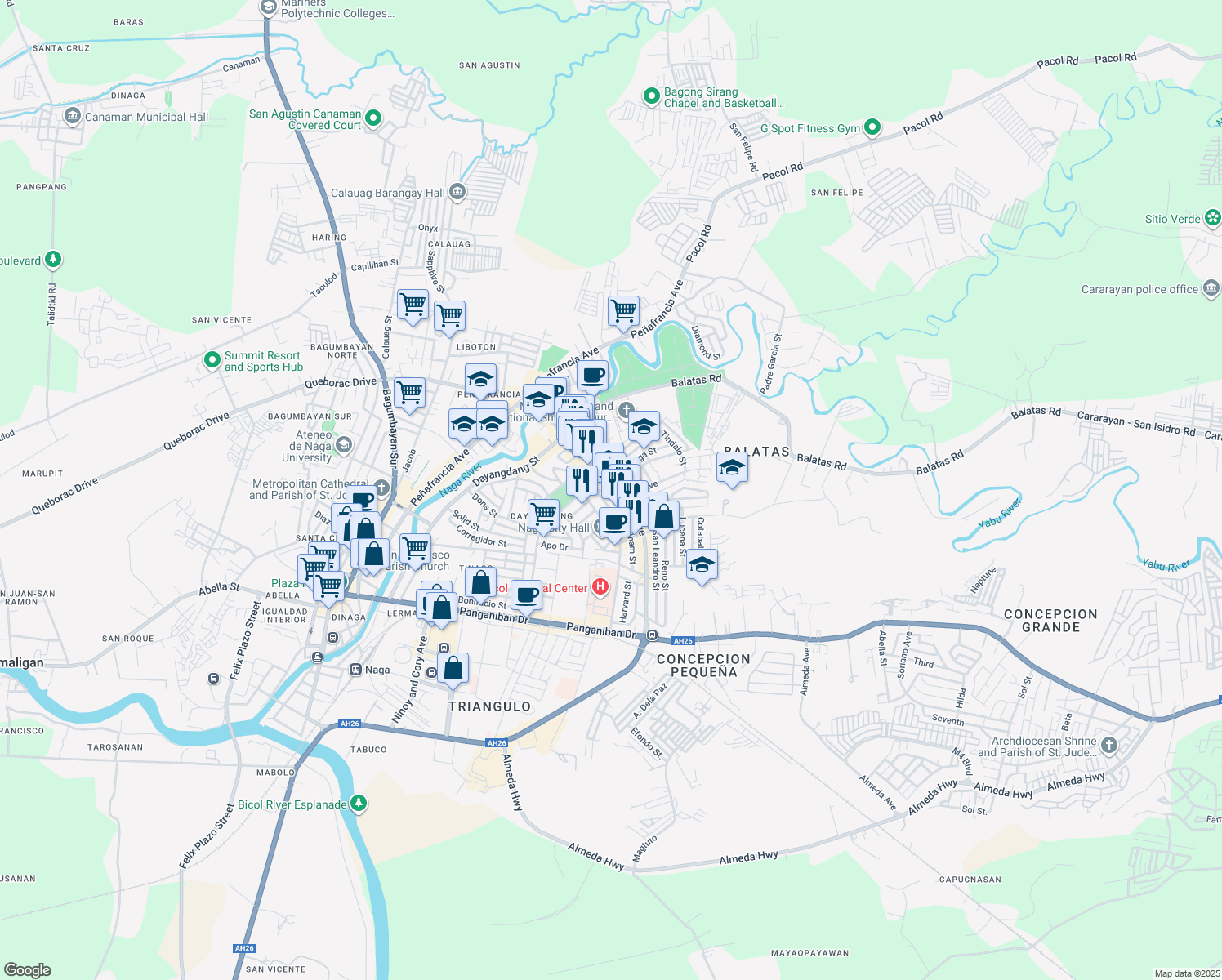Click the hospital marker at Bicol Medical Center
This screenshot has width=1222, height=980.
[x=601, y=588]
